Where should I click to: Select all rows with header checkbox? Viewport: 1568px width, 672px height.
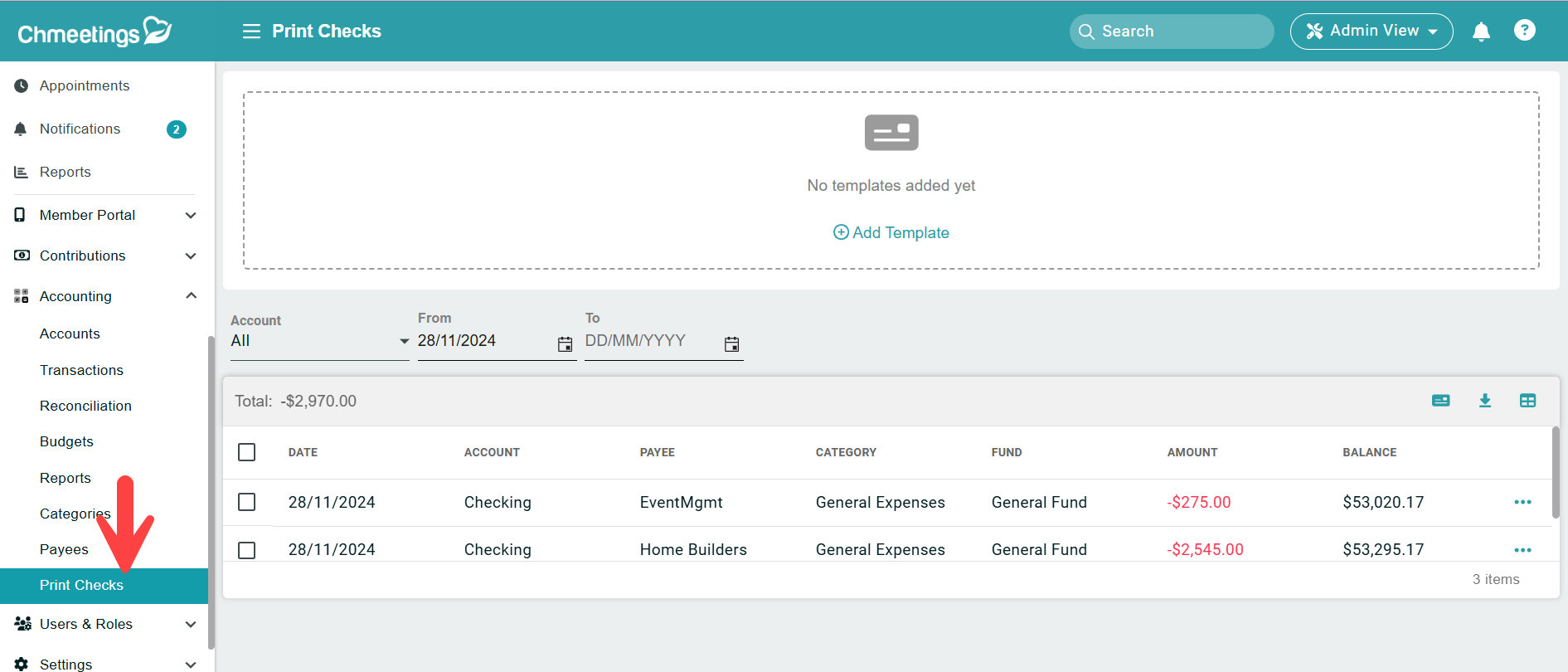tap(246, 452)
